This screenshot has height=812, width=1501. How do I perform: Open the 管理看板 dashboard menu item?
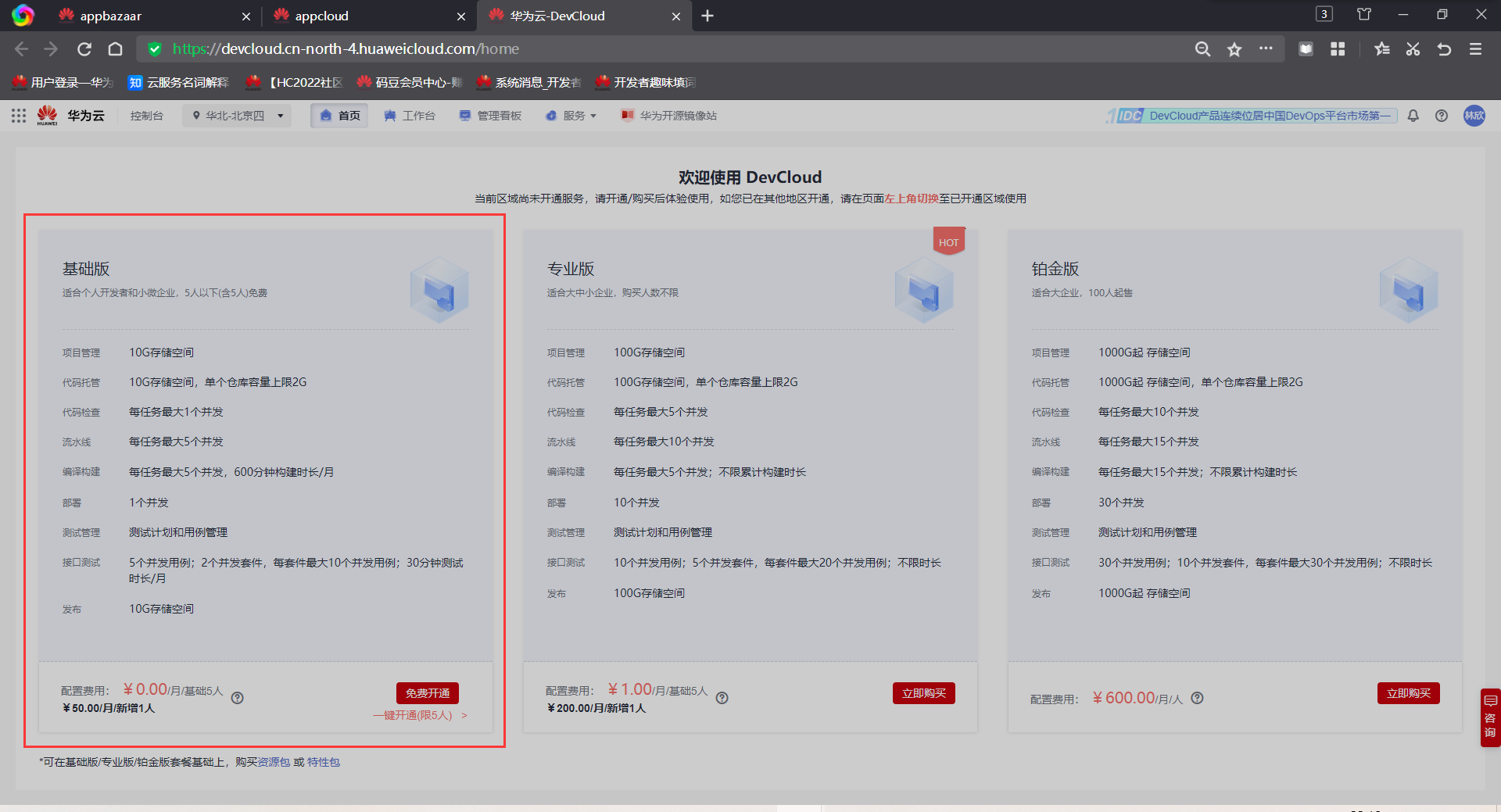click(490, 116)
